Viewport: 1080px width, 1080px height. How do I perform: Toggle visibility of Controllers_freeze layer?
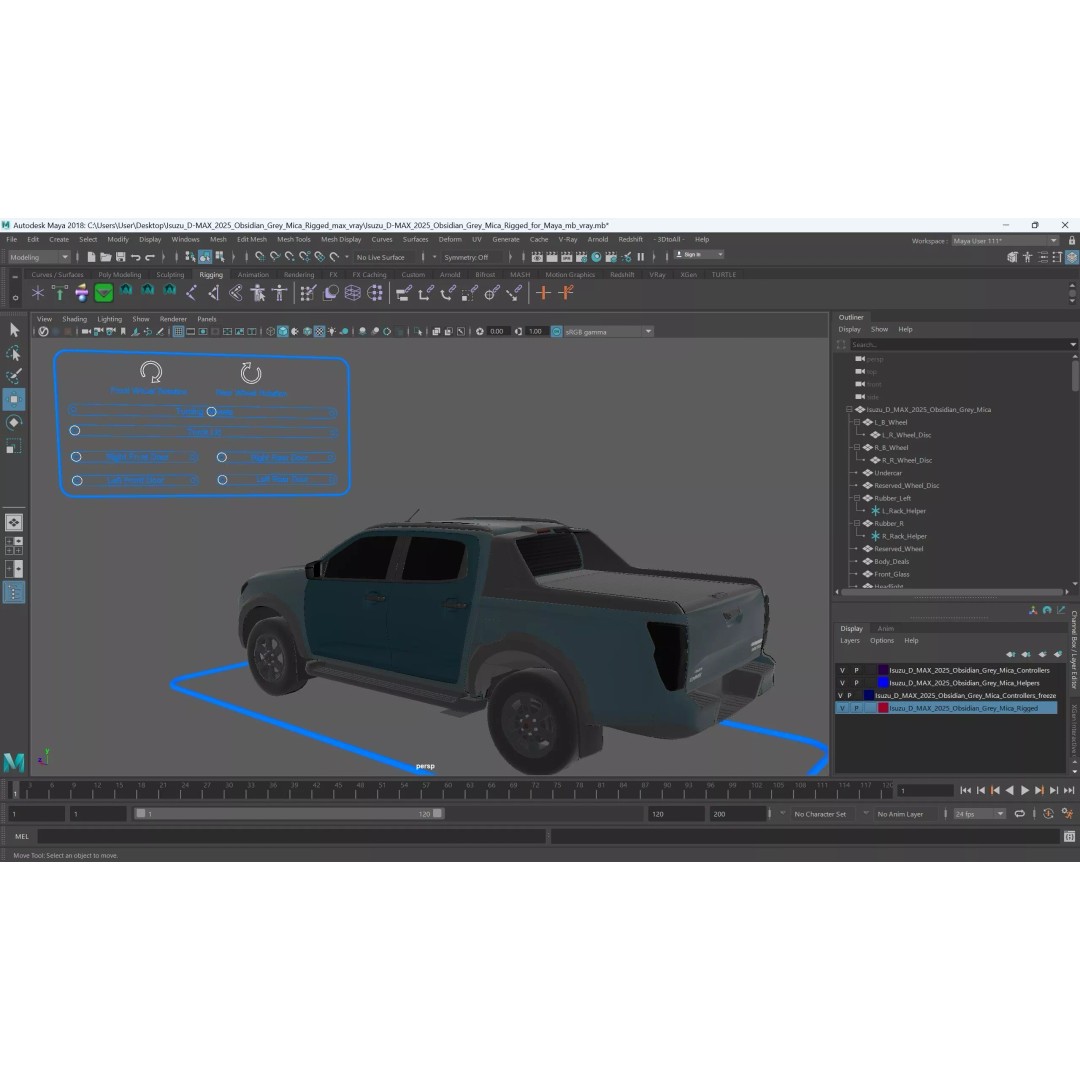point(840,696)
